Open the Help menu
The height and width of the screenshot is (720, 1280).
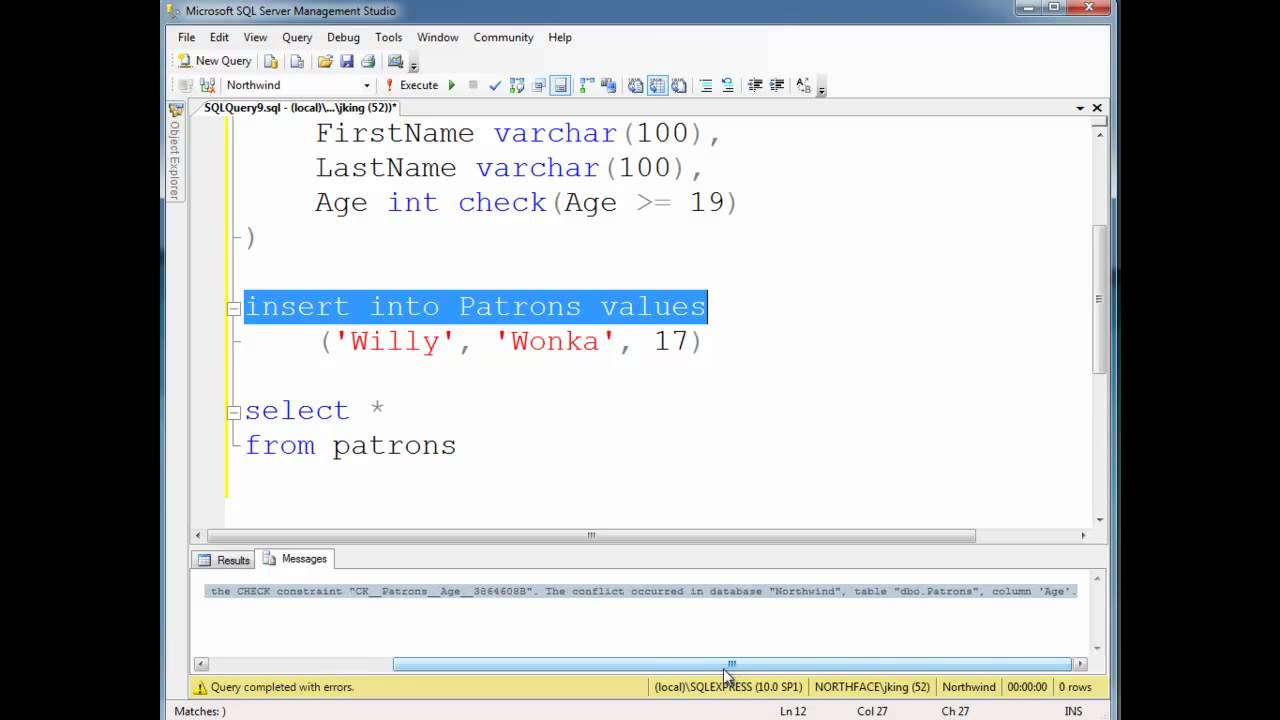click(560, 37)
